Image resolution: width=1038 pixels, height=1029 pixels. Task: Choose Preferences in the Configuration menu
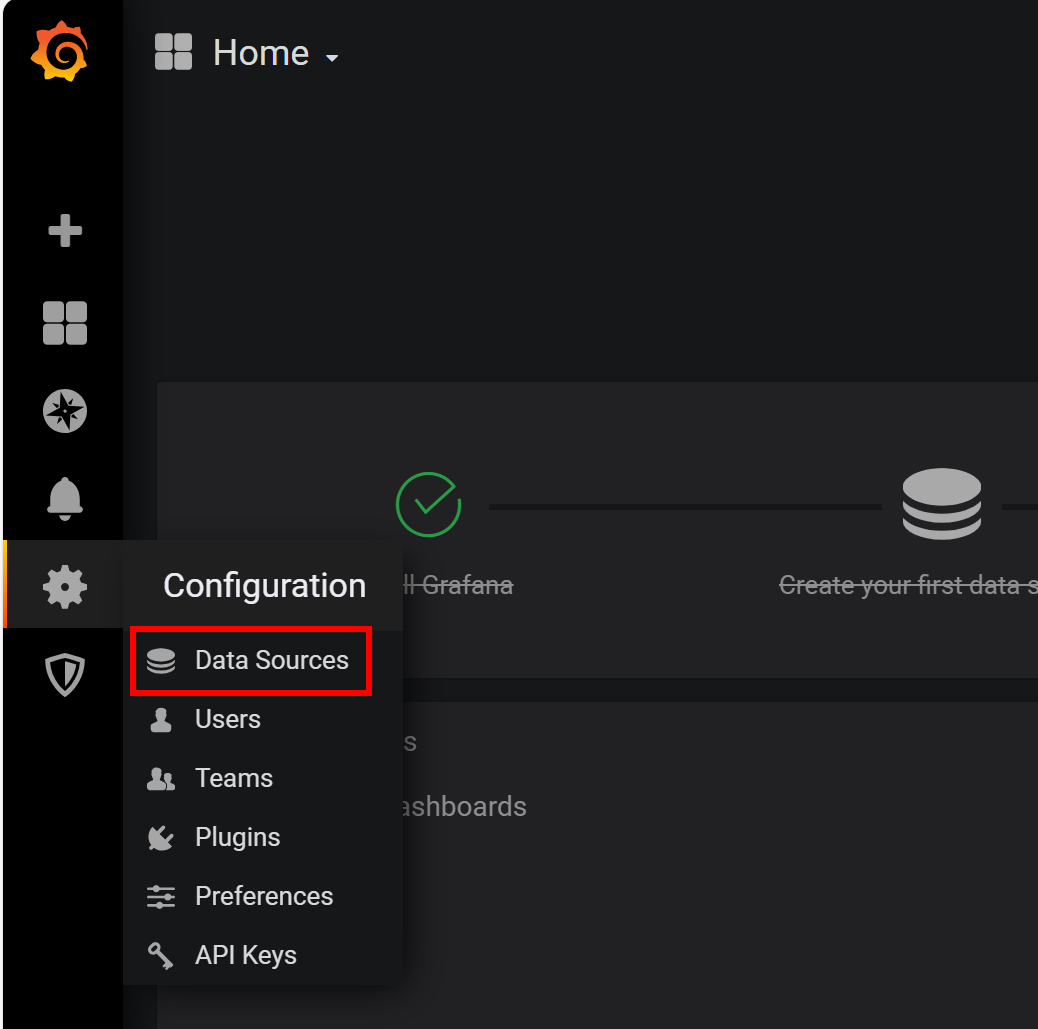263,896
